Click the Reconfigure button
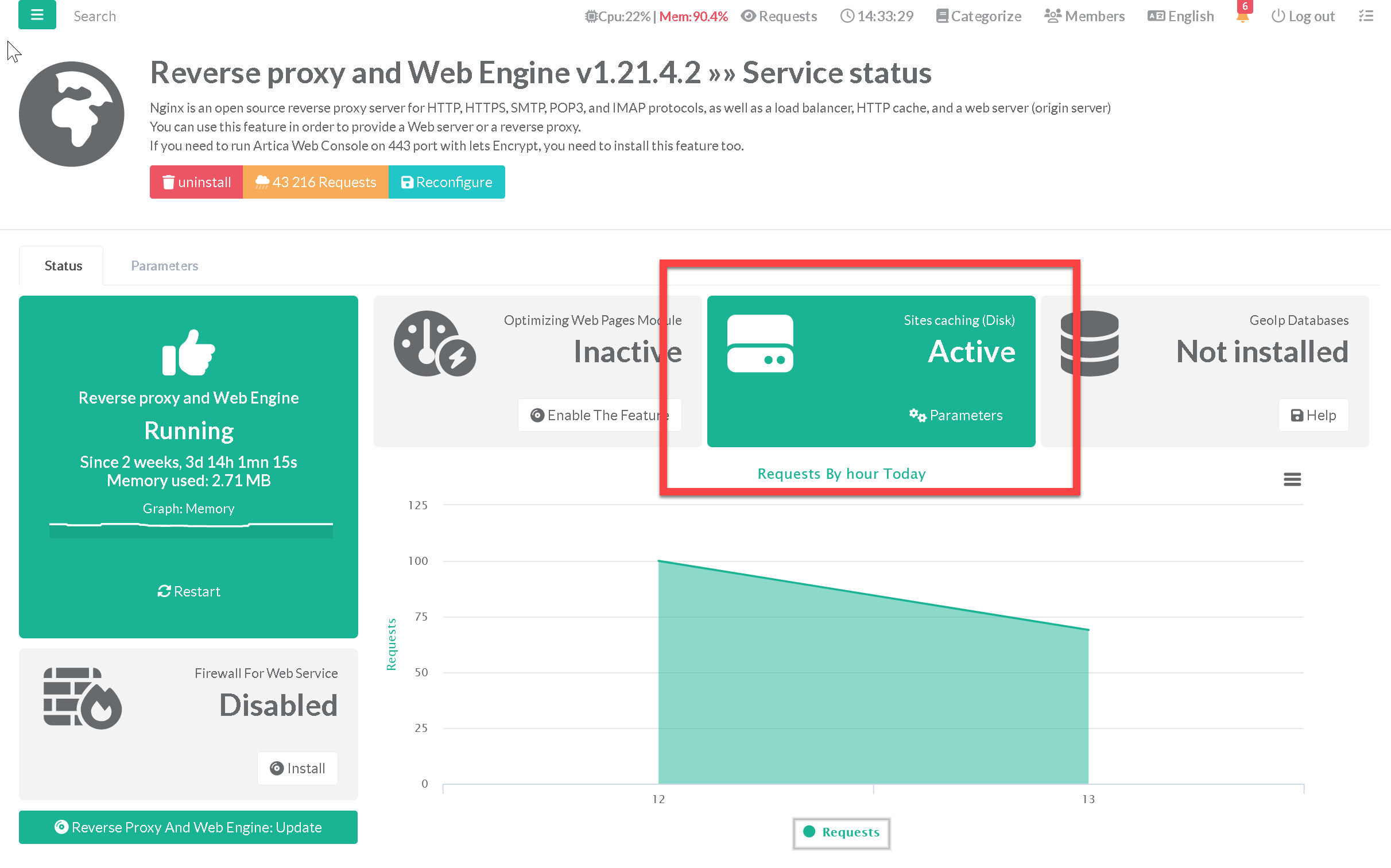1391x868 pixels. pyautogui.click(x=447, y=182)
